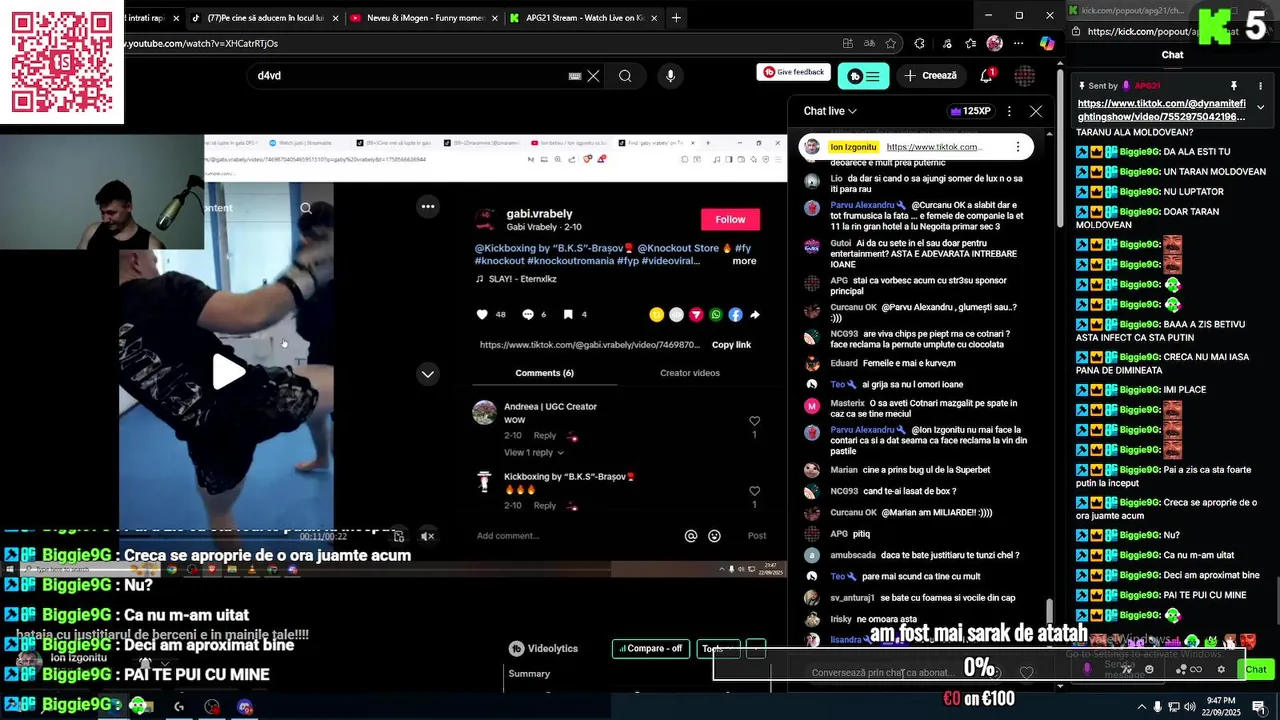Follow gabi.vrabely on TikTok
Image resolution: width=1280 pixels, height=720 pixels.
pos(730,219)
